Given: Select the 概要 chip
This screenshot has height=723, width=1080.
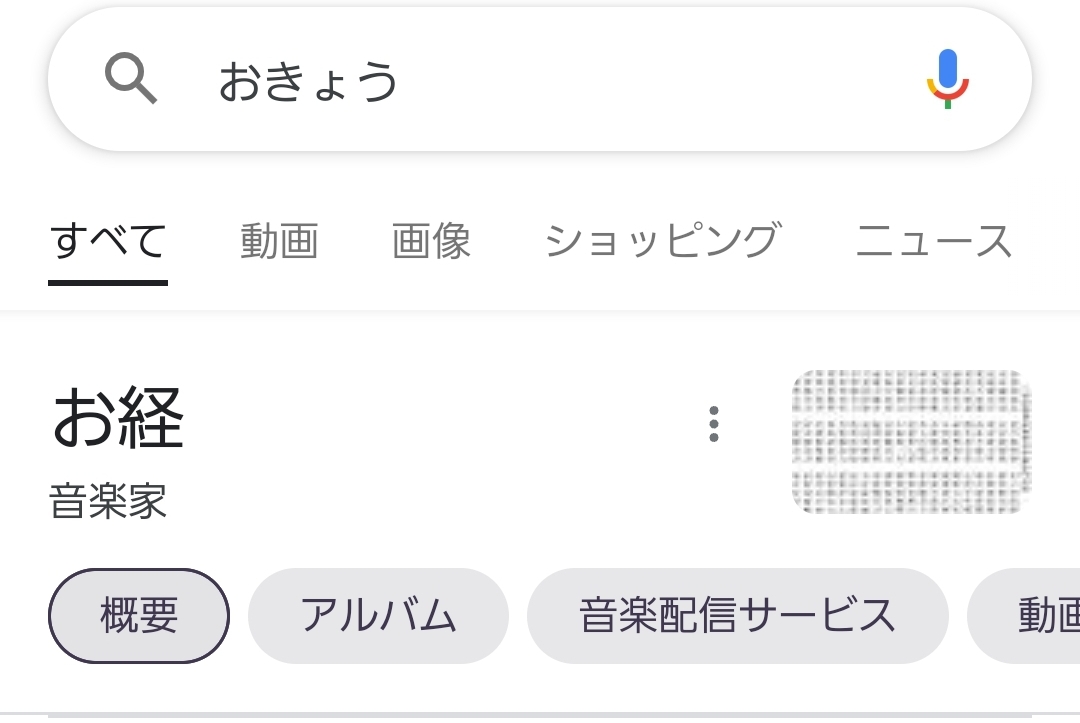Looking at the screenshot, I should pyautogui.click(x=139, y=616).
